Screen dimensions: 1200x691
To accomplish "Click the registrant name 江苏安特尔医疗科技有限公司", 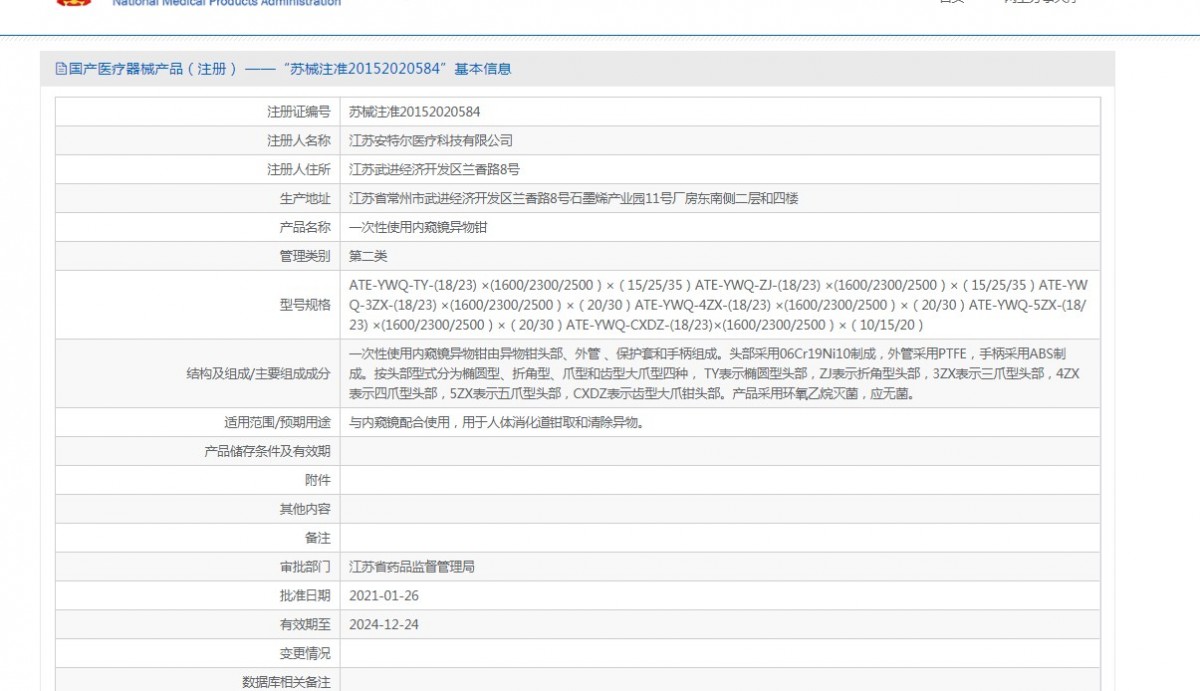I will pyautogui.click(x=431, y=141).
